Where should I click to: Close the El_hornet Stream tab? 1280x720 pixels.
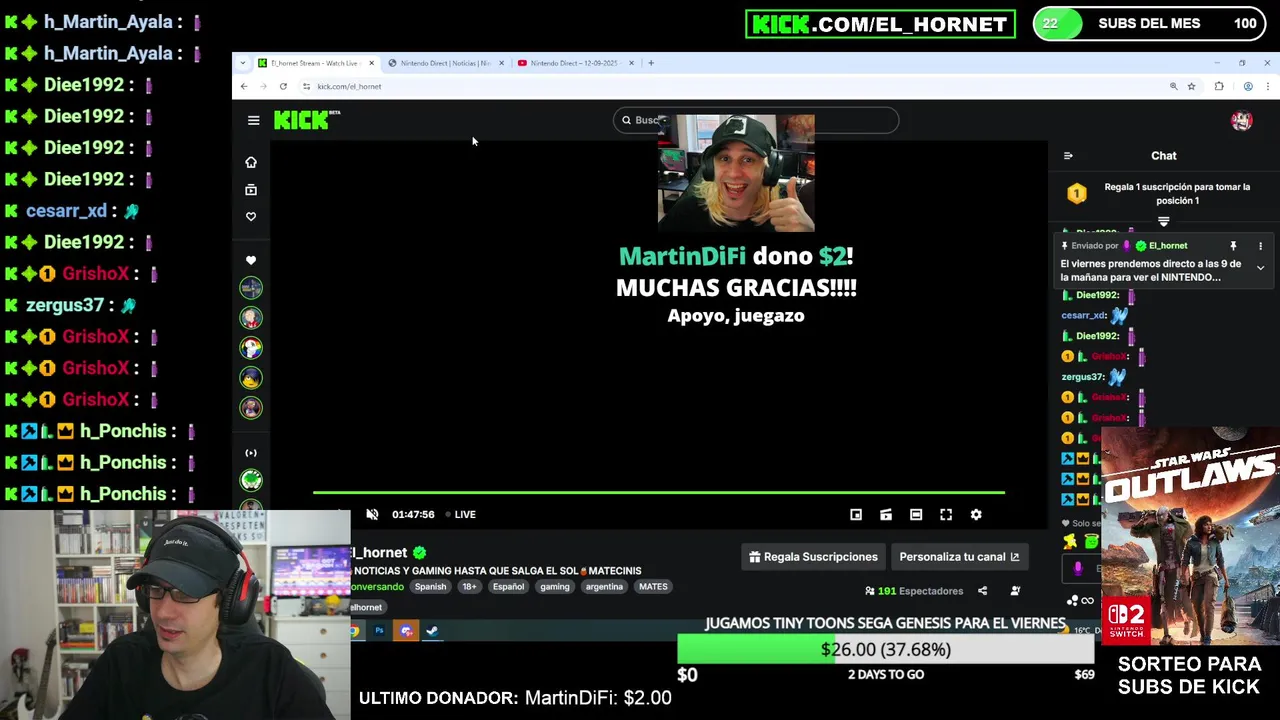coord(371,63)
